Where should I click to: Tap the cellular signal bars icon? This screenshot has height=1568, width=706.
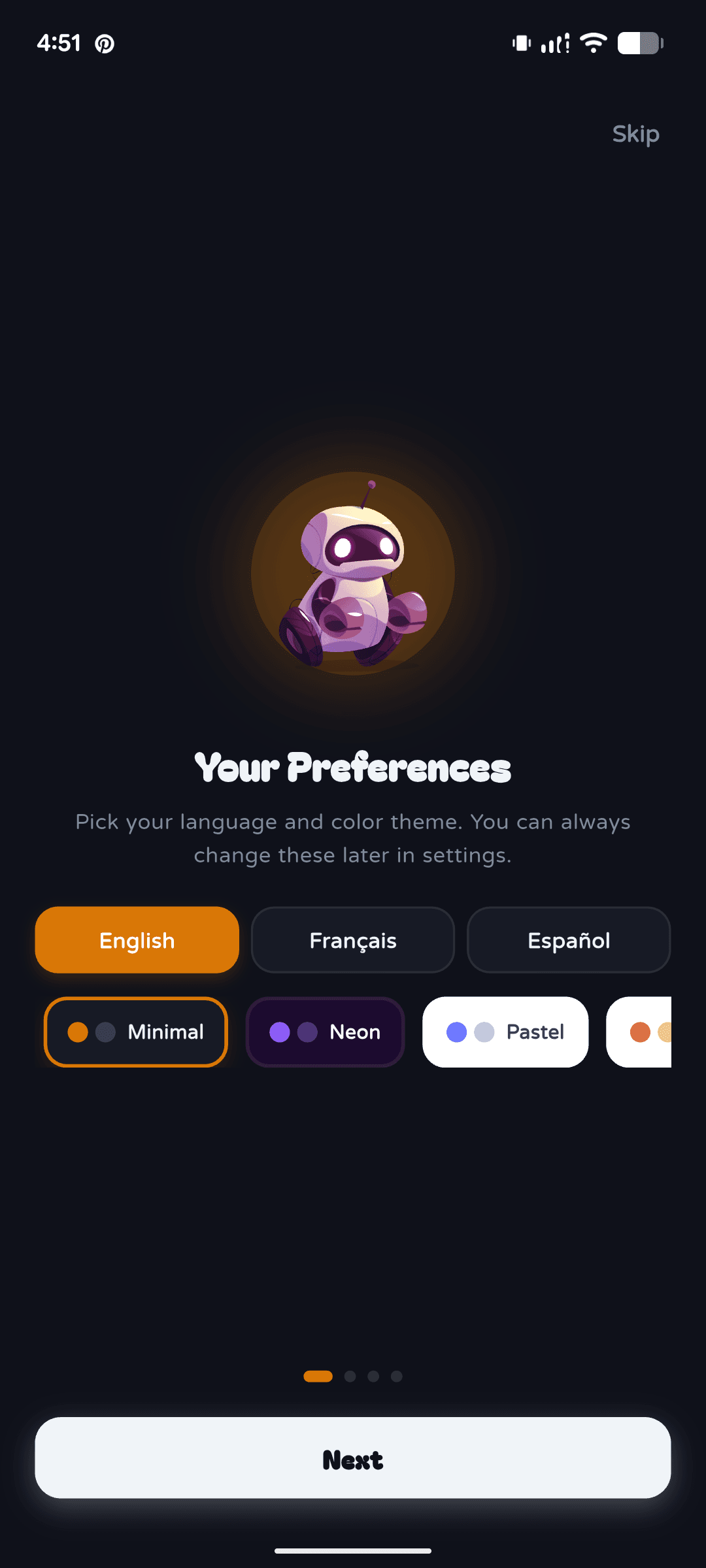pyautogui.click(x=555, y=43)
